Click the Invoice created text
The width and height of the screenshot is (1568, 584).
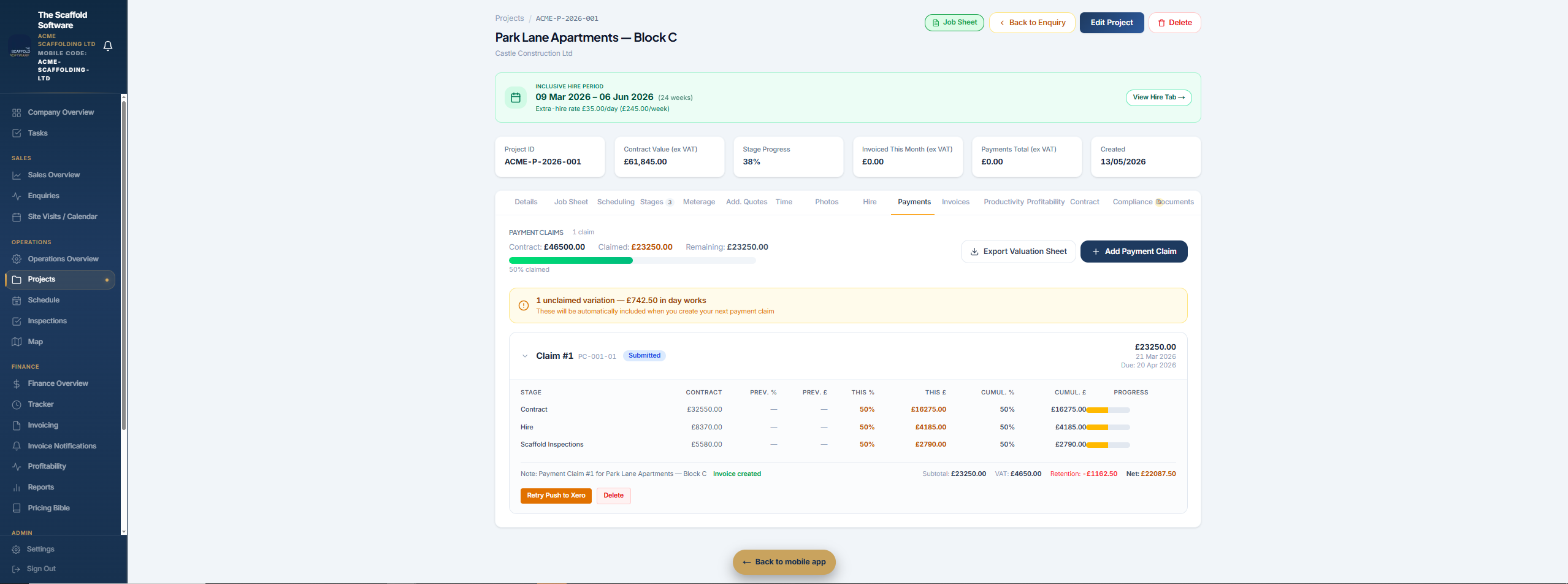736,474
